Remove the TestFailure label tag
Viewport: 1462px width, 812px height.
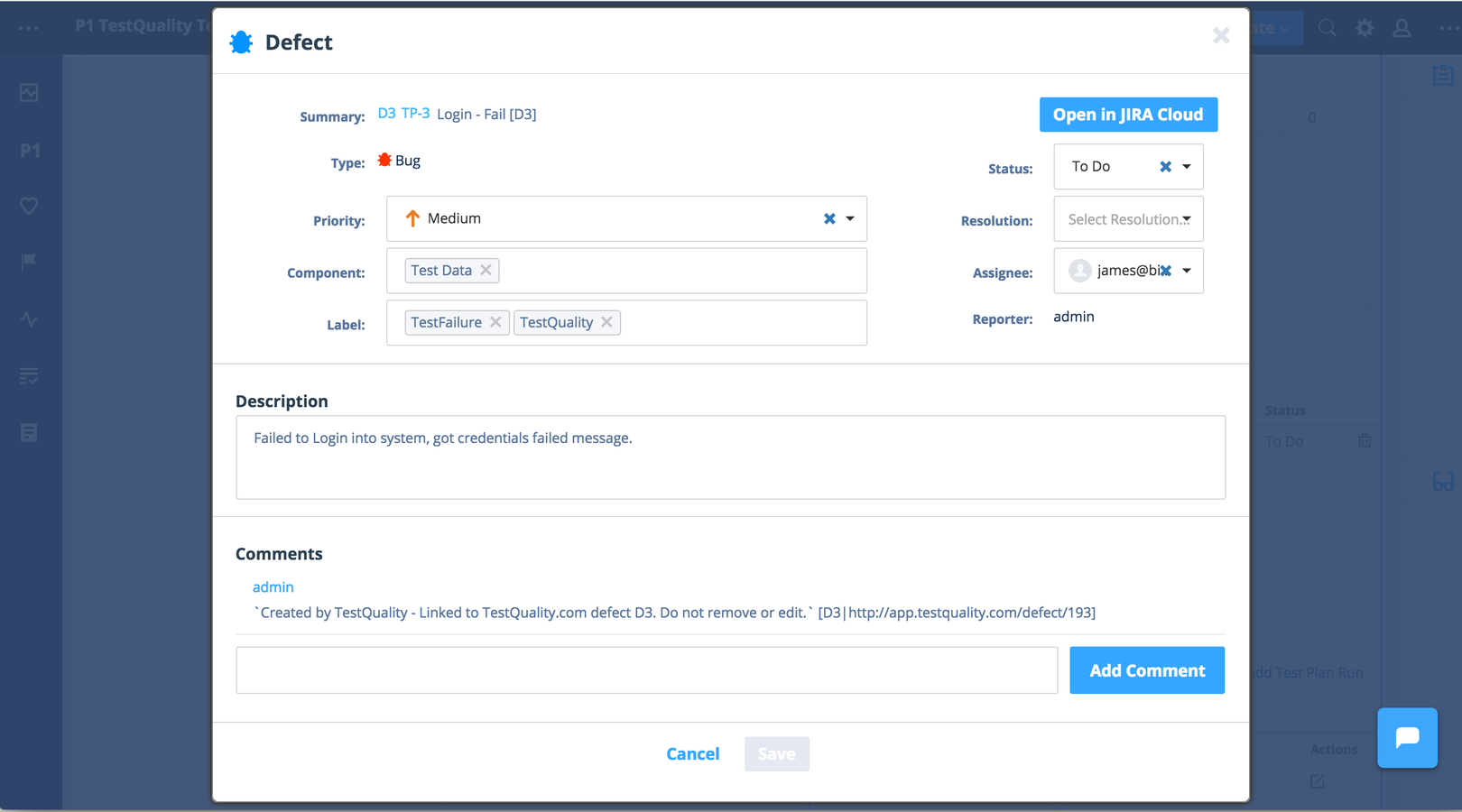pyautogui.click(x=495, y=322)
